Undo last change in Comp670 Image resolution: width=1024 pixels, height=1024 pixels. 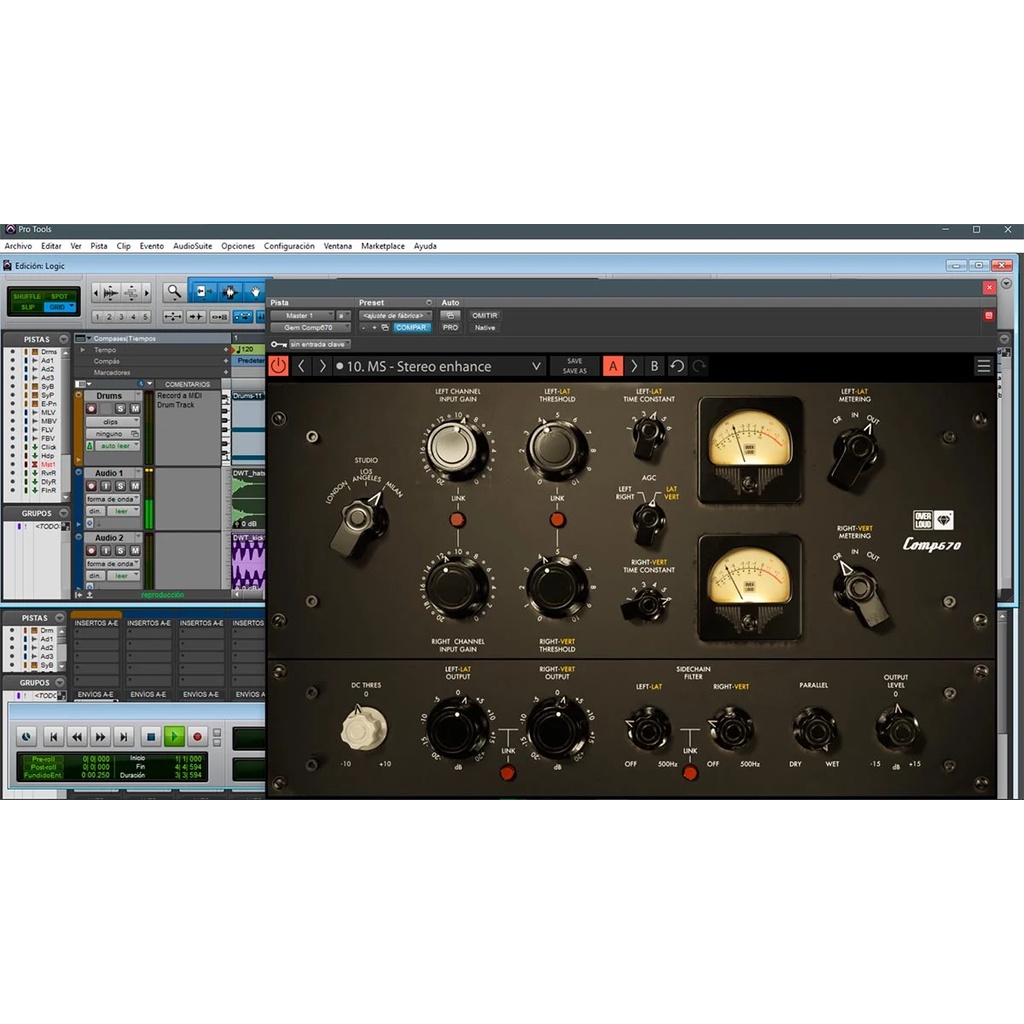(677, 366)
